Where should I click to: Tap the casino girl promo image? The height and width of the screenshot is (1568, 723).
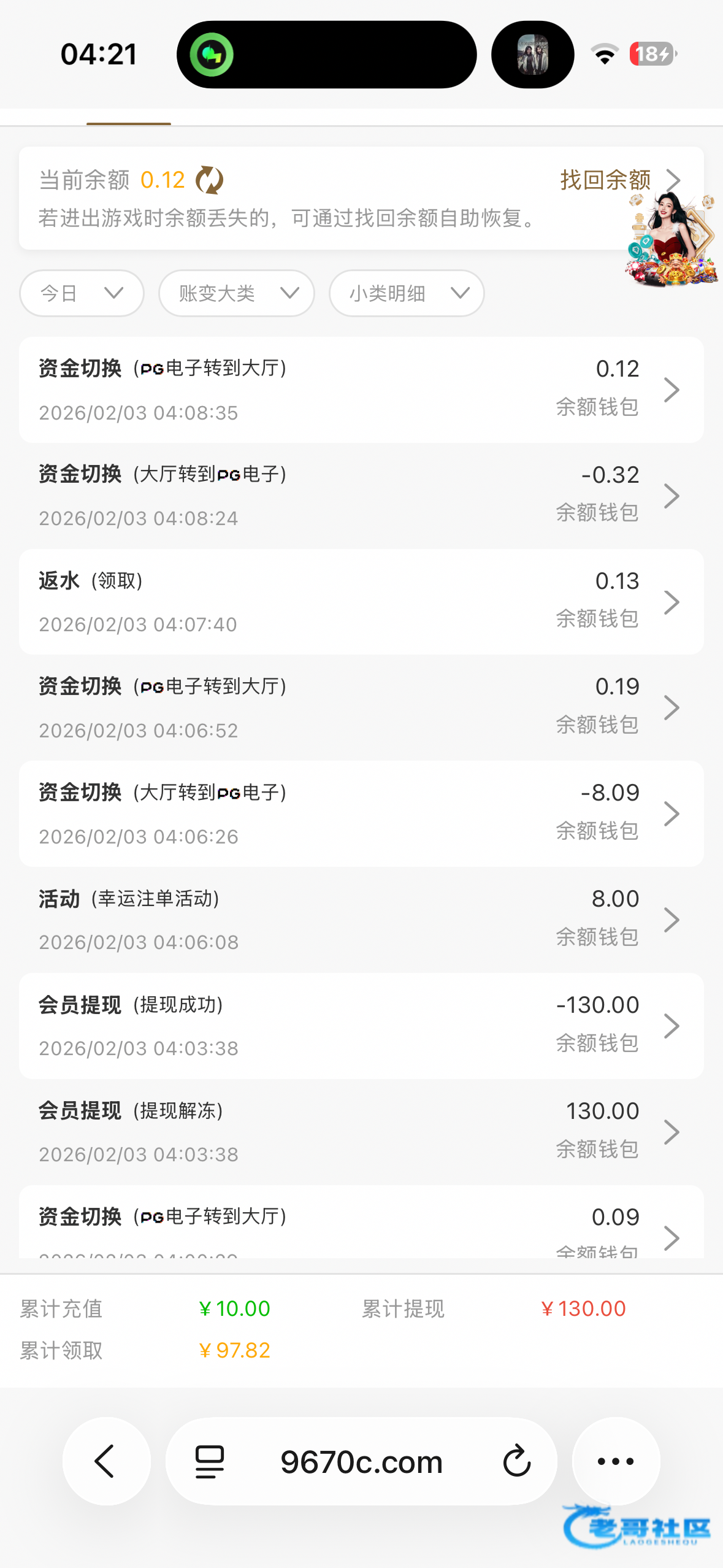[671, 240]
